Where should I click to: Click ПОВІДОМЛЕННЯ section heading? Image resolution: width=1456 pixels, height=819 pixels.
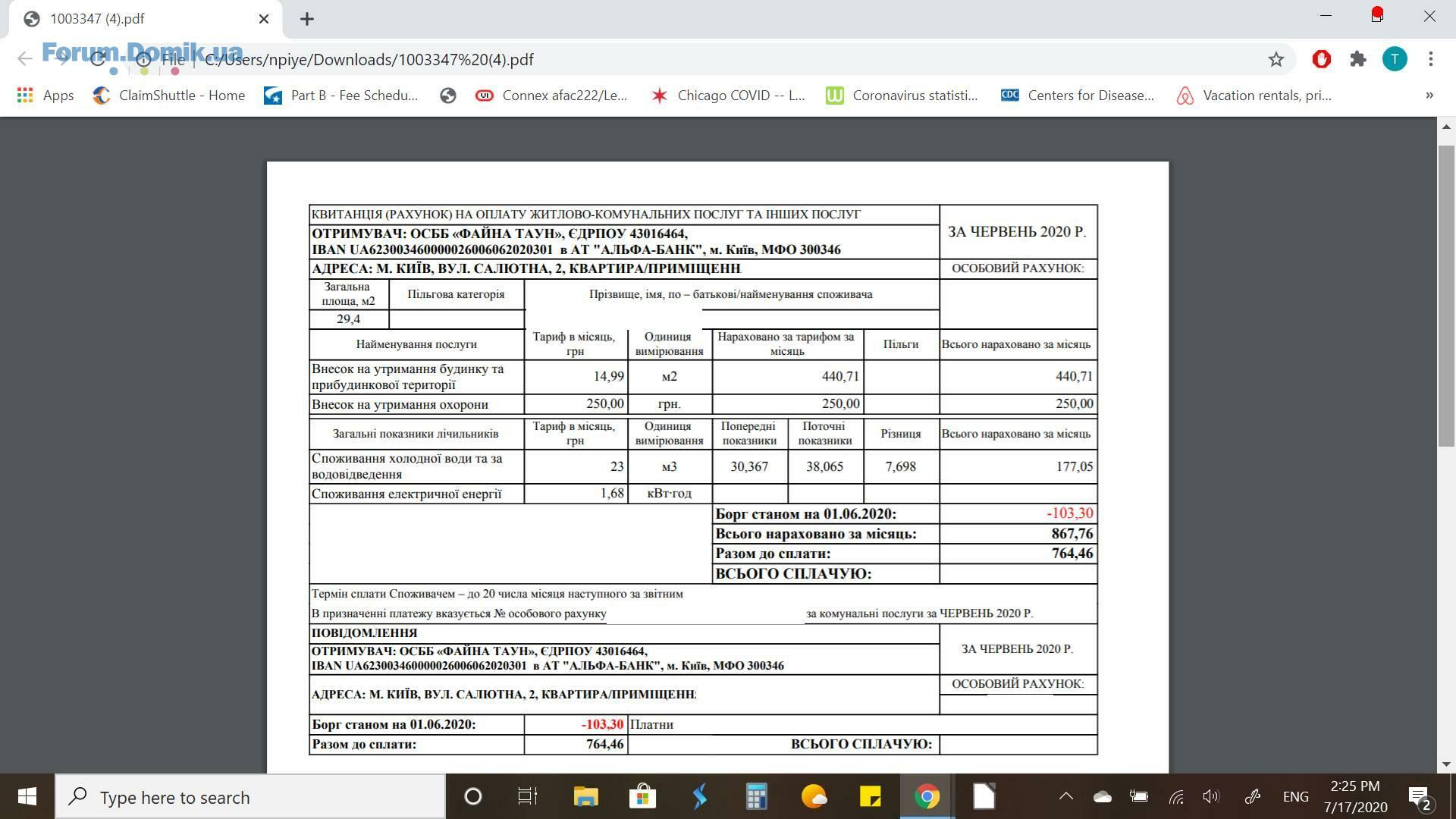365,633
